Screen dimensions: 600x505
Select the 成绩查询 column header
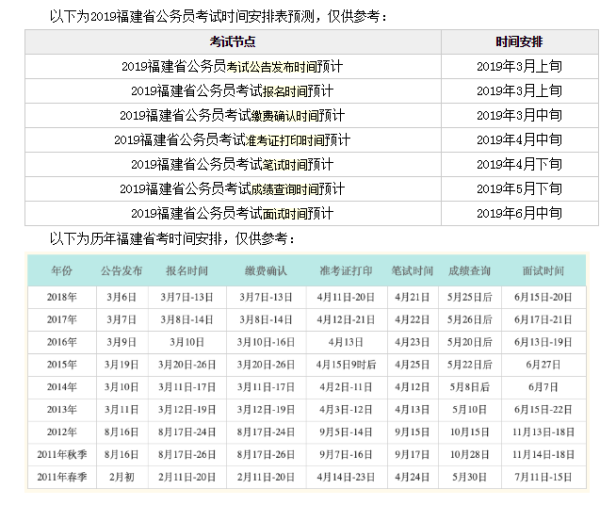469,271
